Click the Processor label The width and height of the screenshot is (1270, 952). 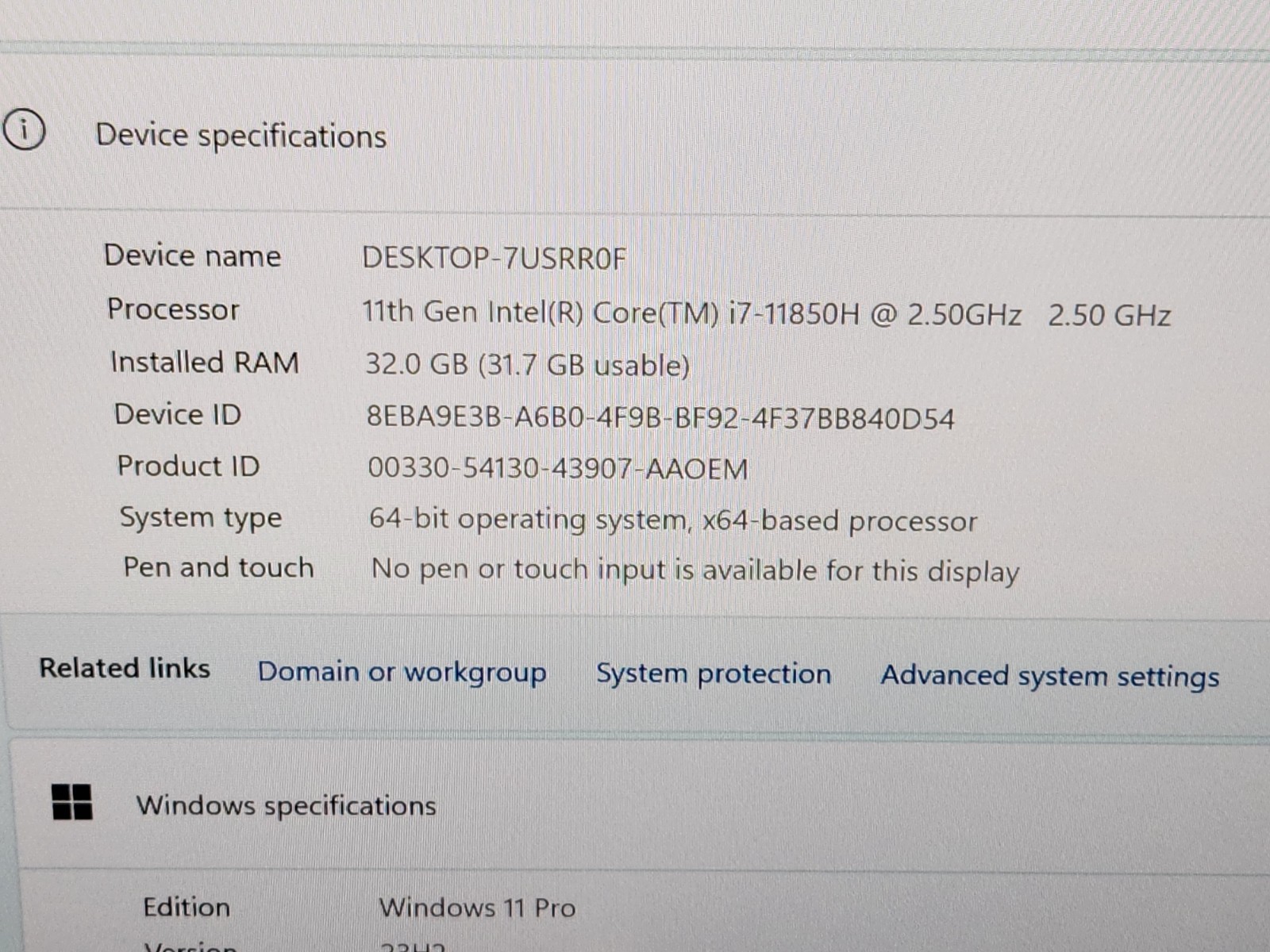(173, 309)
